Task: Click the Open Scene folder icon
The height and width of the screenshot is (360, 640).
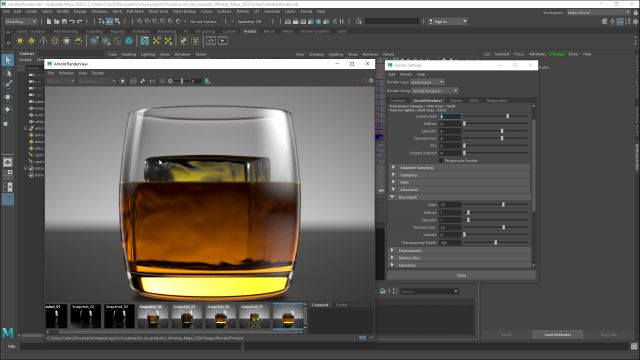Action: click(x=57, y=21)
